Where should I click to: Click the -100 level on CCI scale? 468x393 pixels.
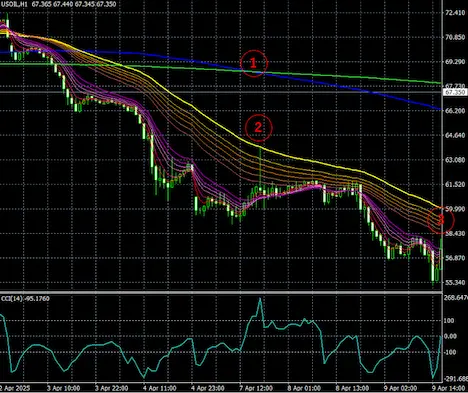[x=450, y=352]
